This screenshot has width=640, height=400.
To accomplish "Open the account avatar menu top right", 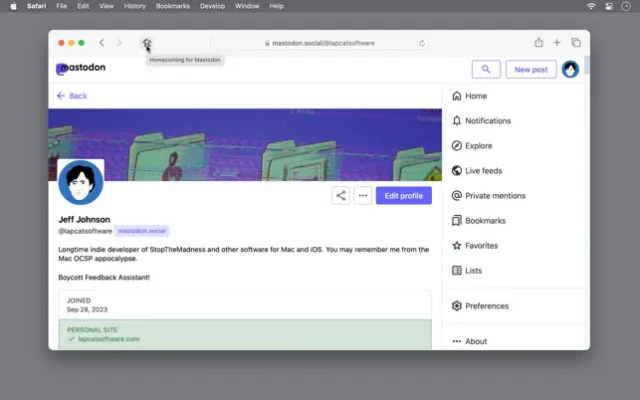I will [570, 69].
